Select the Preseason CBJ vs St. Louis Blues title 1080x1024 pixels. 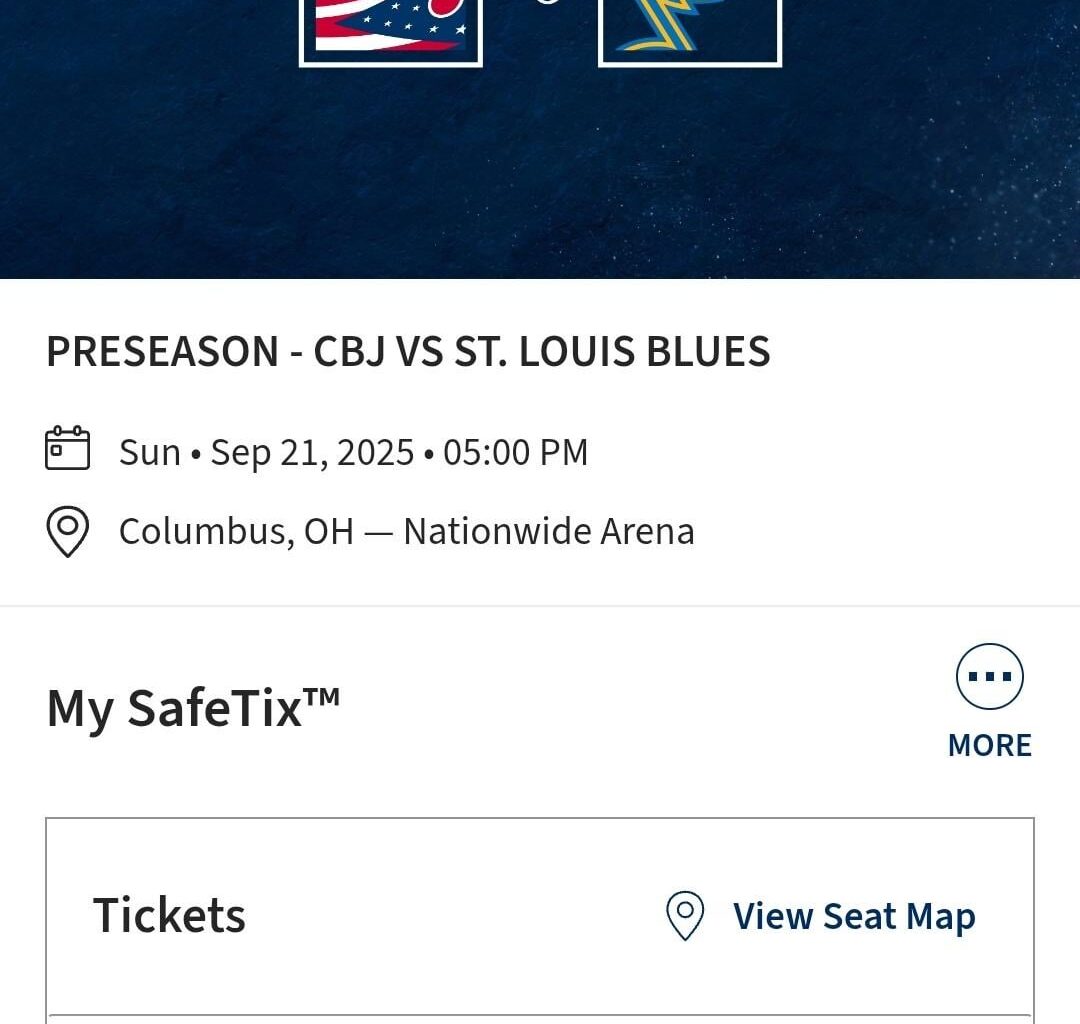point(408,352)
